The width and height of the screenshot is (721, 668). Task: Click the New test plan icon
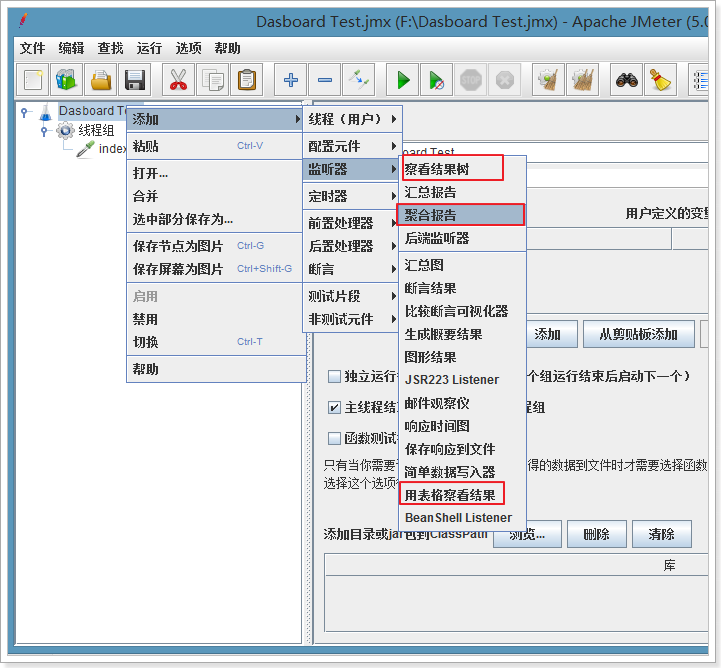pyautogui.click(x=34, y=79)
